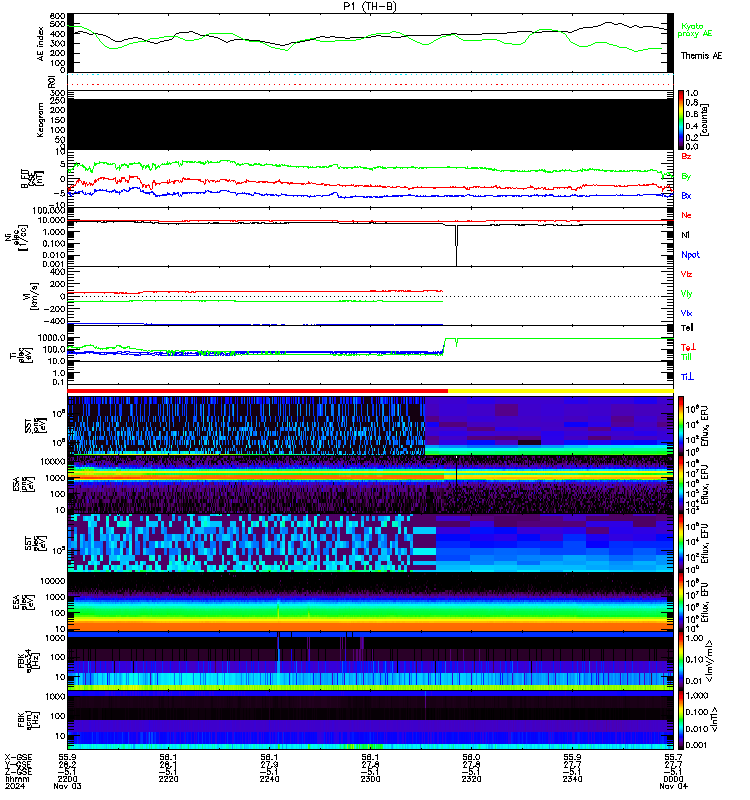This screenshot has height=800, width=750.
Task: Click the X-GSE row label
Action: tap(18, 758)
